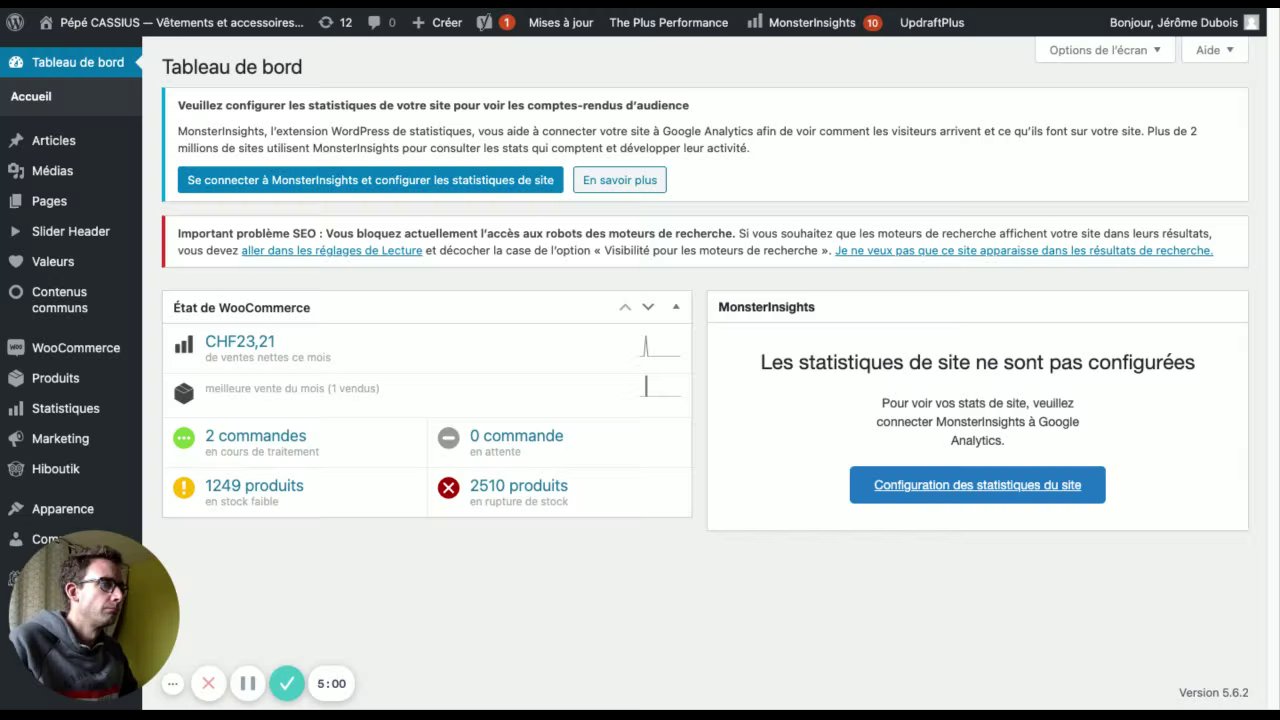The width and height of the screenshot is (1280, 720).
Task: Click the webcam bubble overlay
Action: [92, 615]
